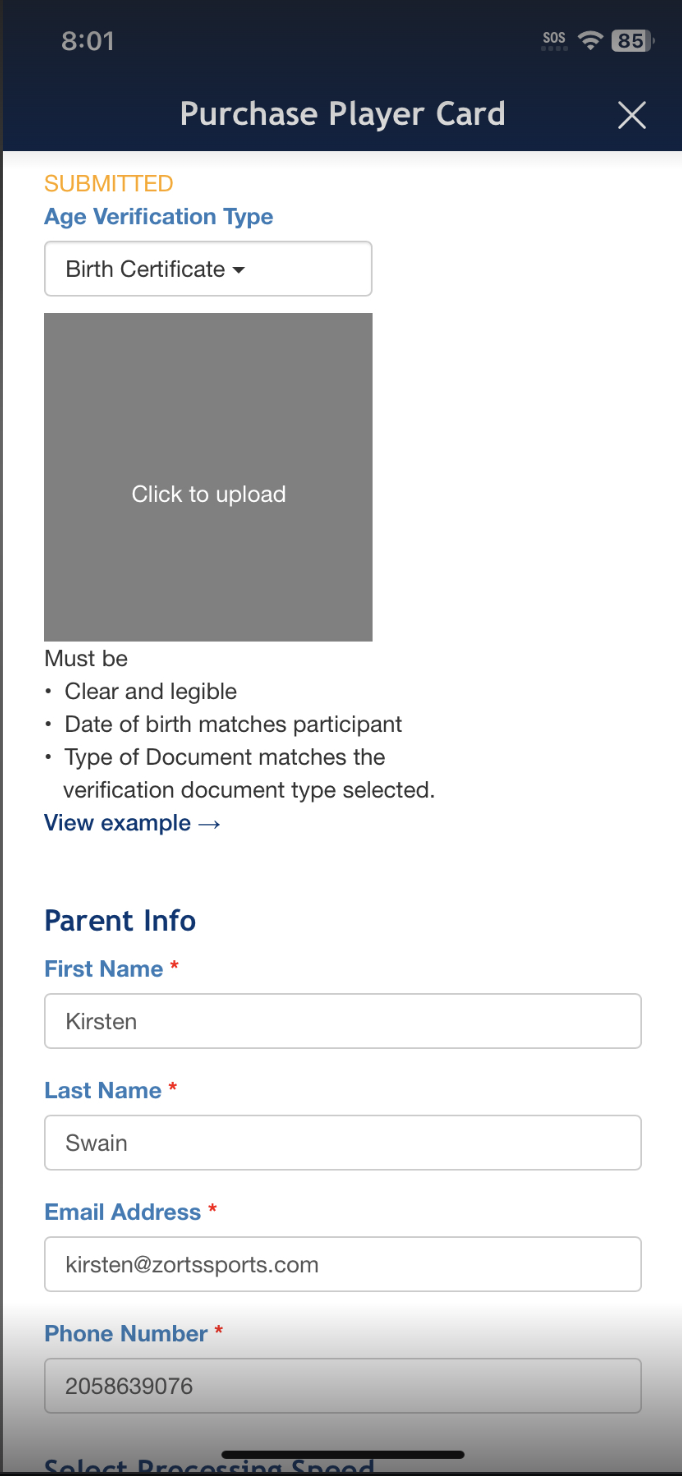Viewport: 682px width, 1476px height.
Task: Select the Last Name field containing Swain
Action: (342, 1143)
